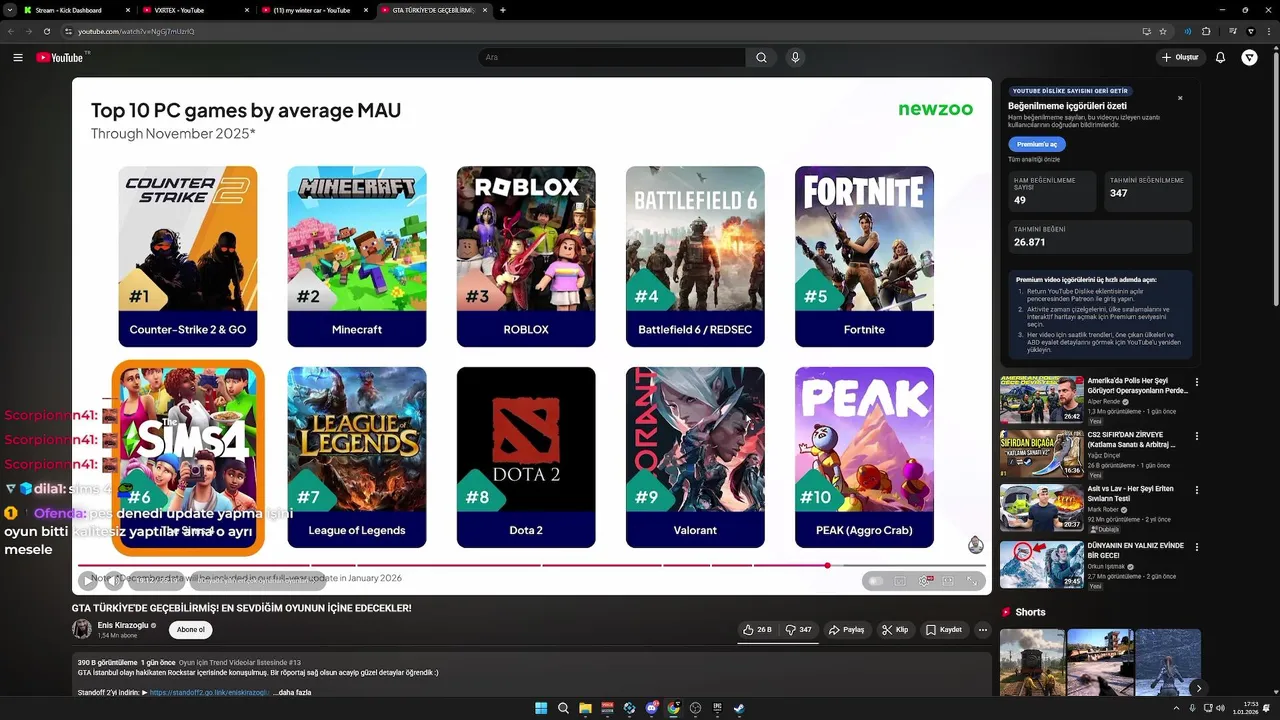Dislike the video (347)

[x=798, y=630]
